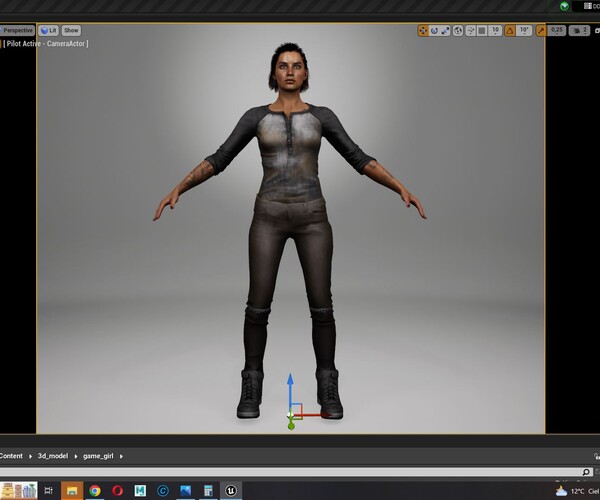Select the rotate mode icon
Image resolution: width=600 pixels, height=500 pixels.
[x=434, y=31]
